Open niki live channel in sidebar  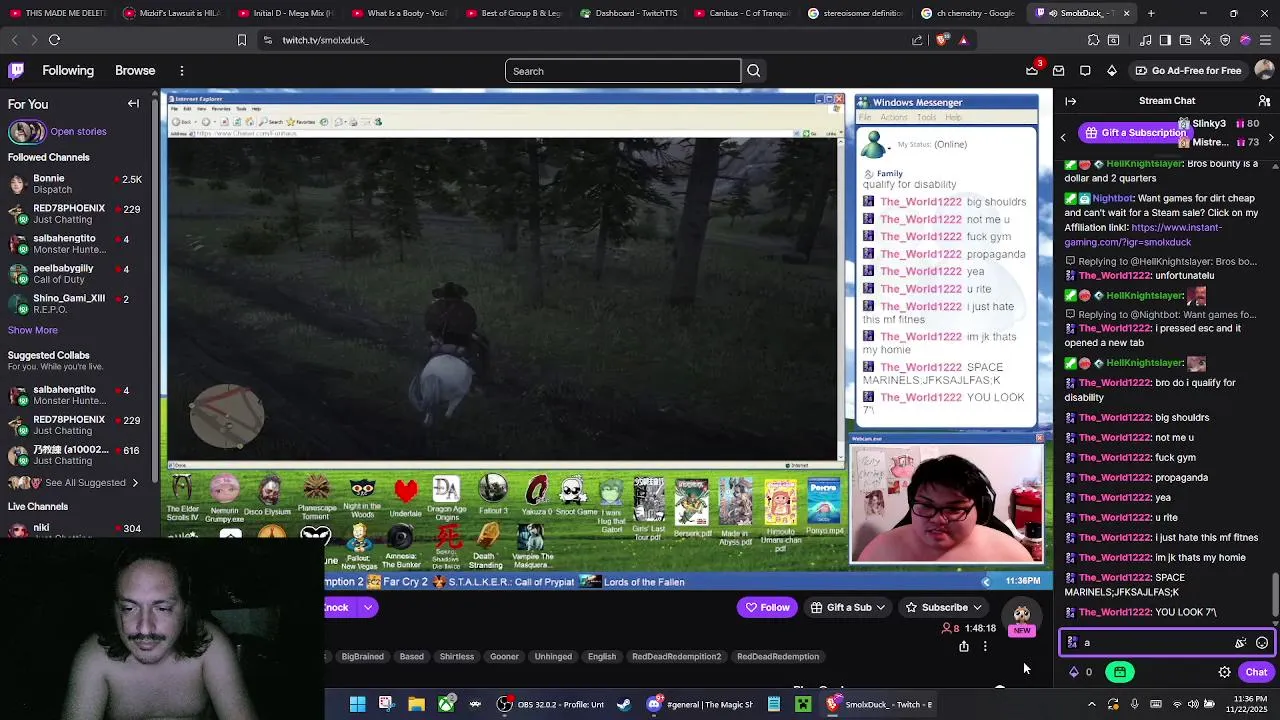click(76, 531)
